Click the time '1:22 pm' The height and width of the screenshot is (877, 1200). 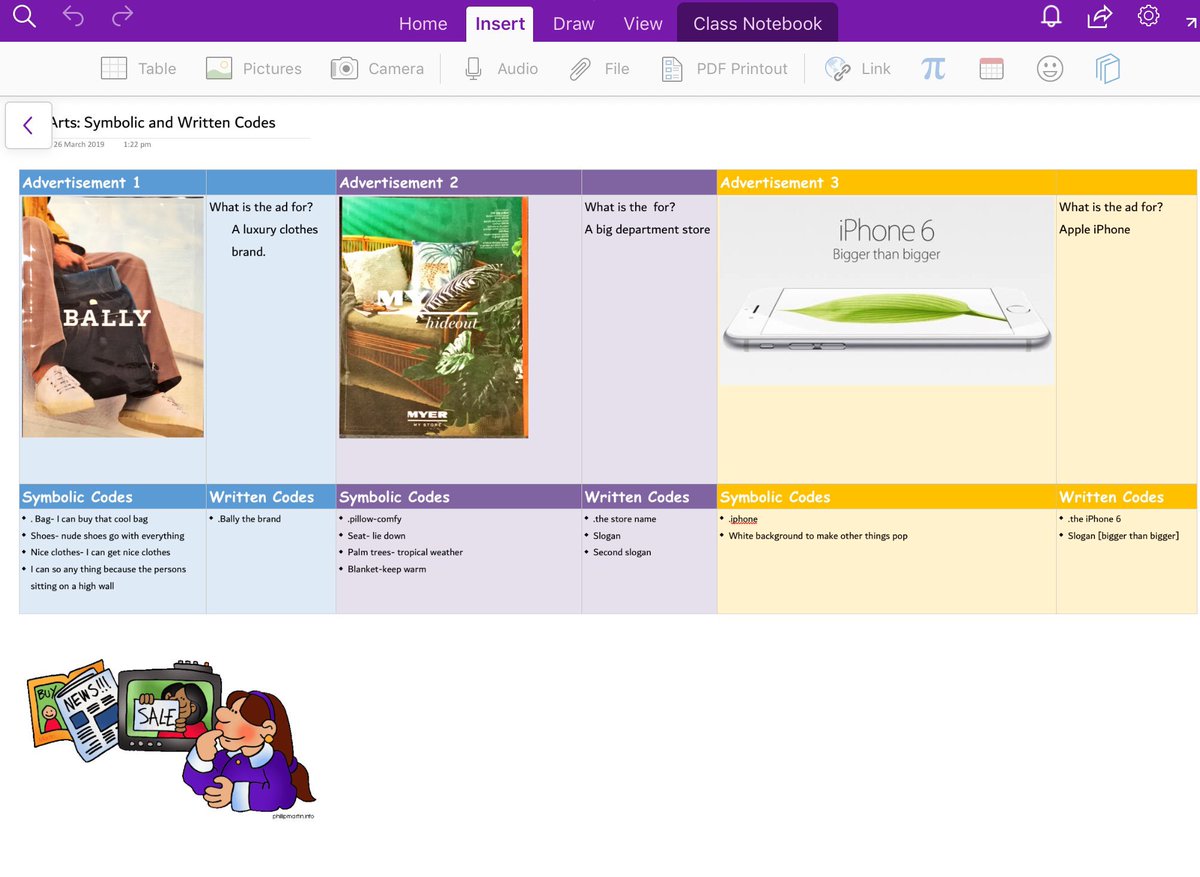pos(137,145)
